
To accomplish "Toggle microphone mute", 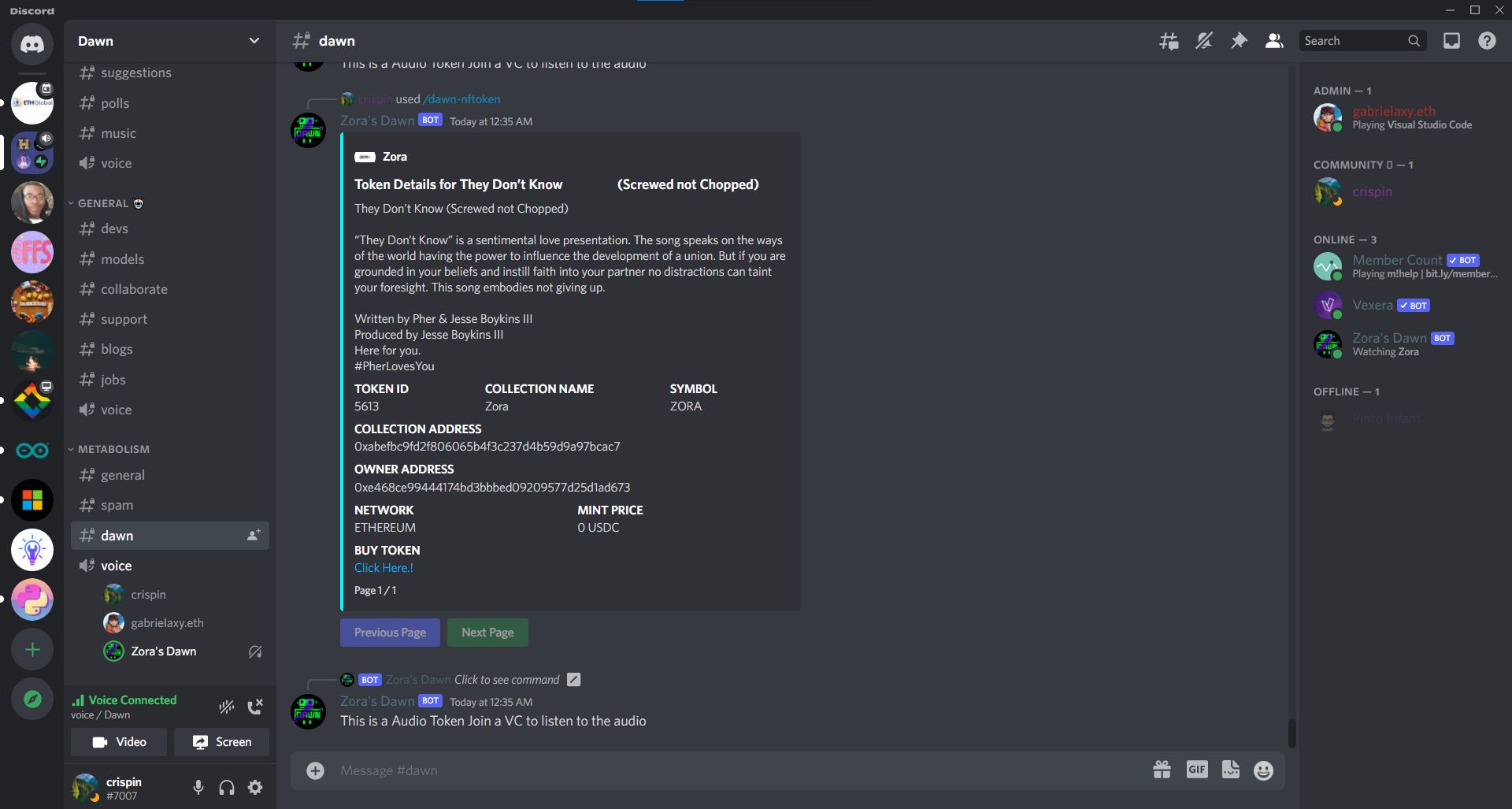I will point(198,787).
